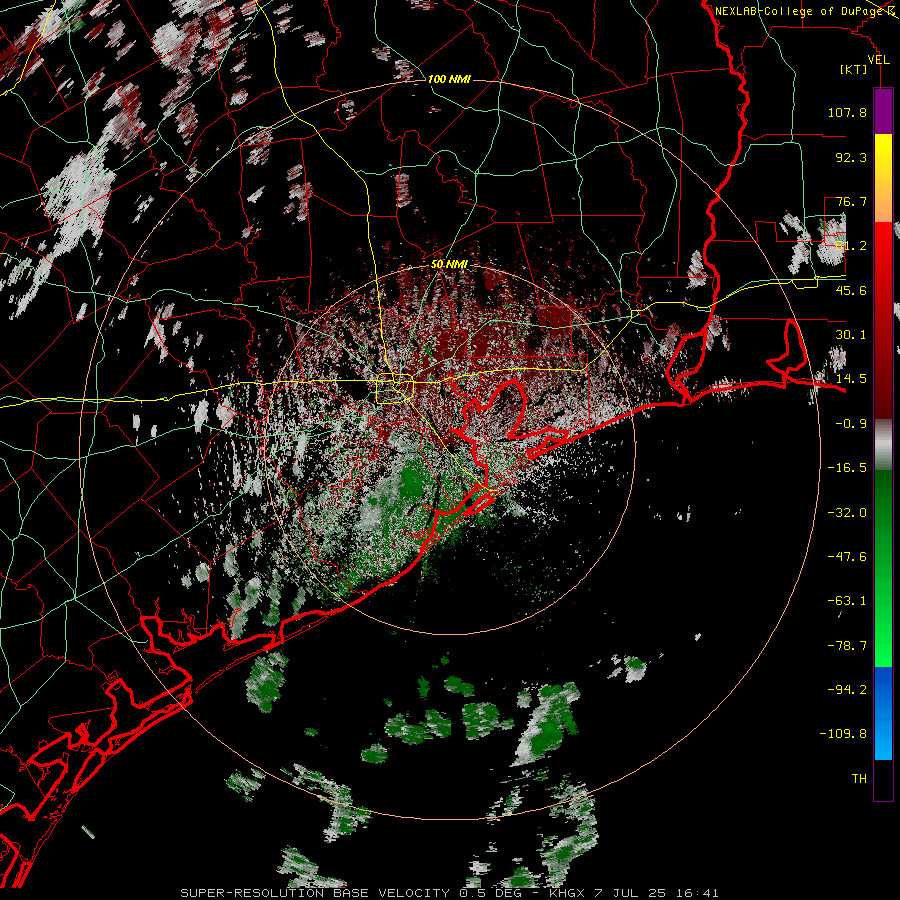
Task: Click the 30.1 legend value
Action: click(x=851, y=335)
